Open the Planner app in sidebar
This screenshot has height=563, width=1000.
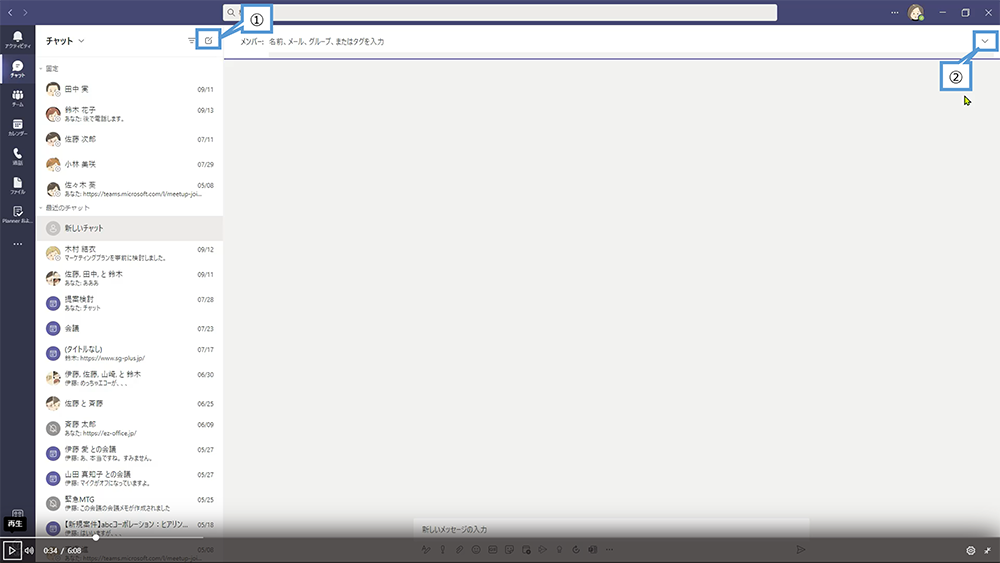17,214
